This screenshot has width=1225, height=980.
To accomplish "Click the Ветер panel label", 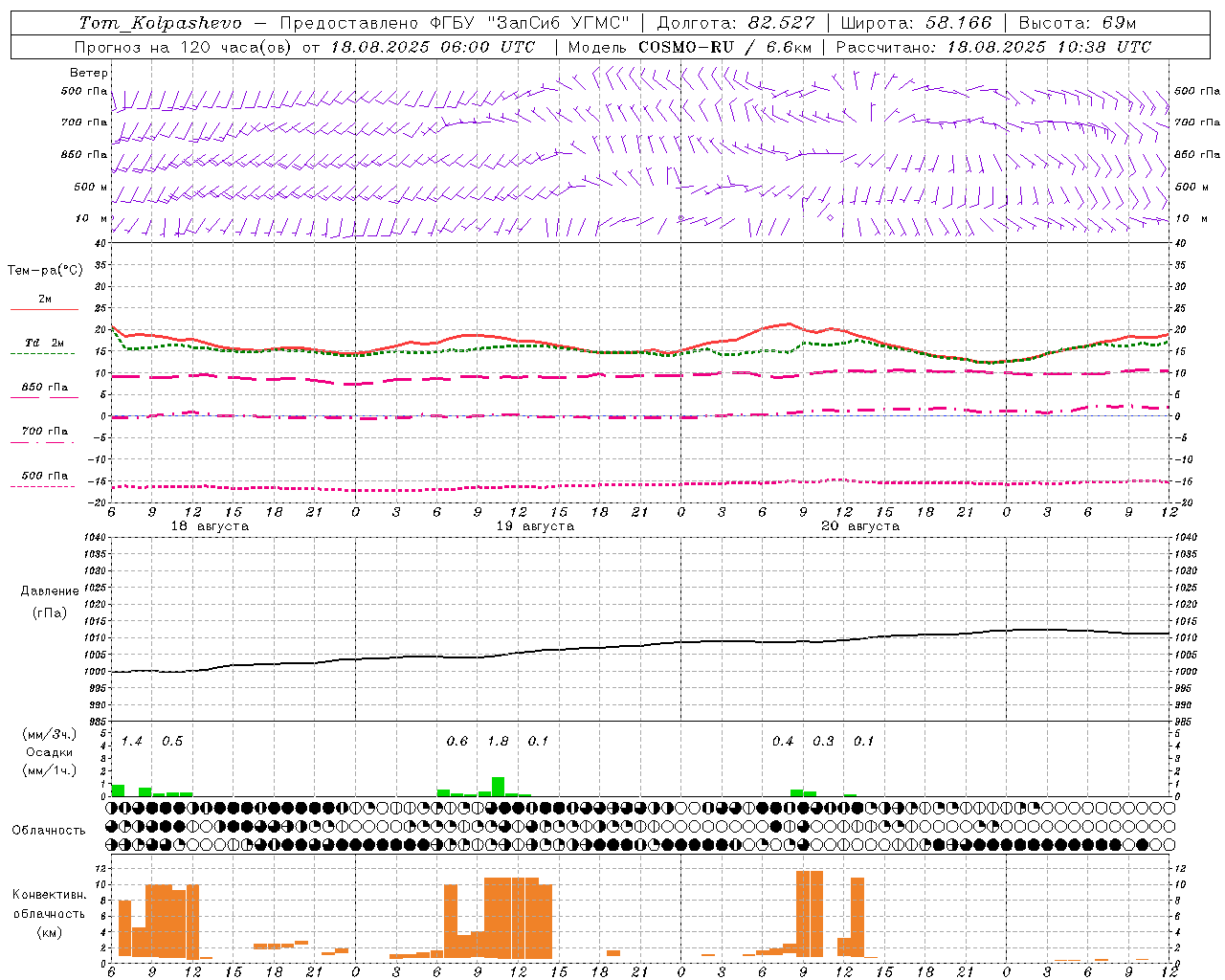I will 89,73.
